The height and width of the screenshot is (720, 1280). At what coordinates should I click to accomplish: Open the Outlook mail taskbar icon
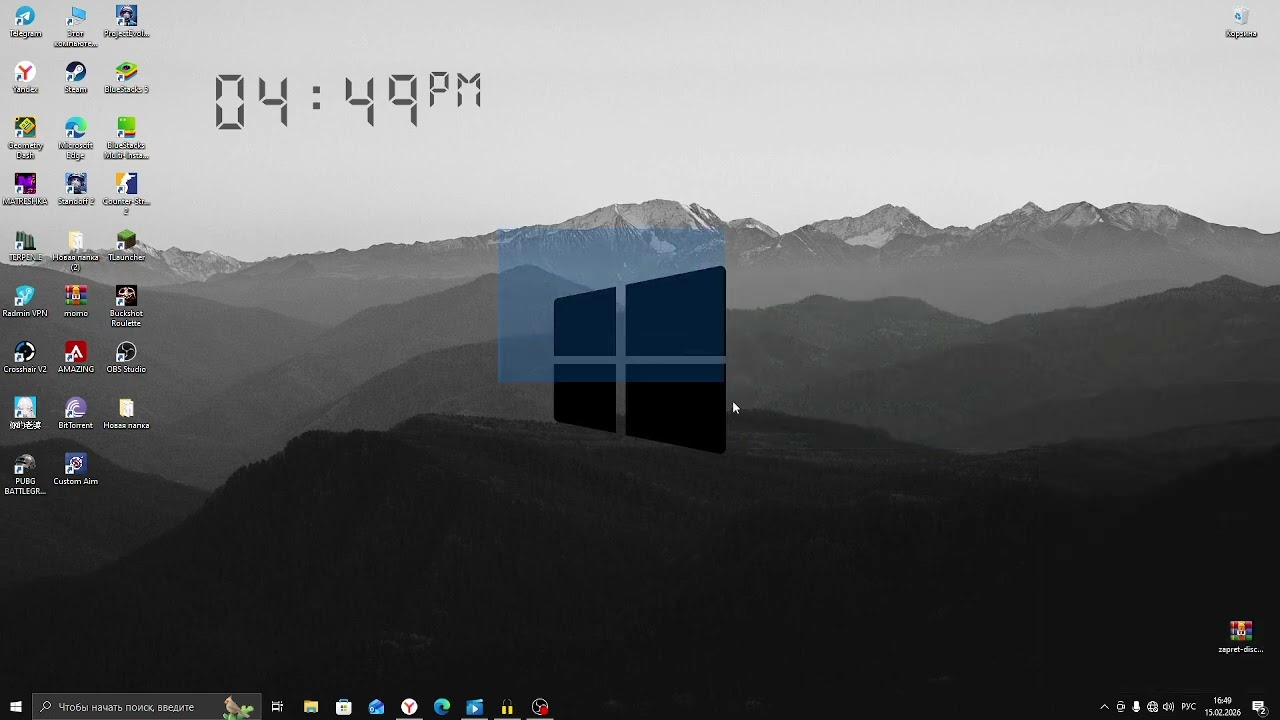(x=377, y=707)
